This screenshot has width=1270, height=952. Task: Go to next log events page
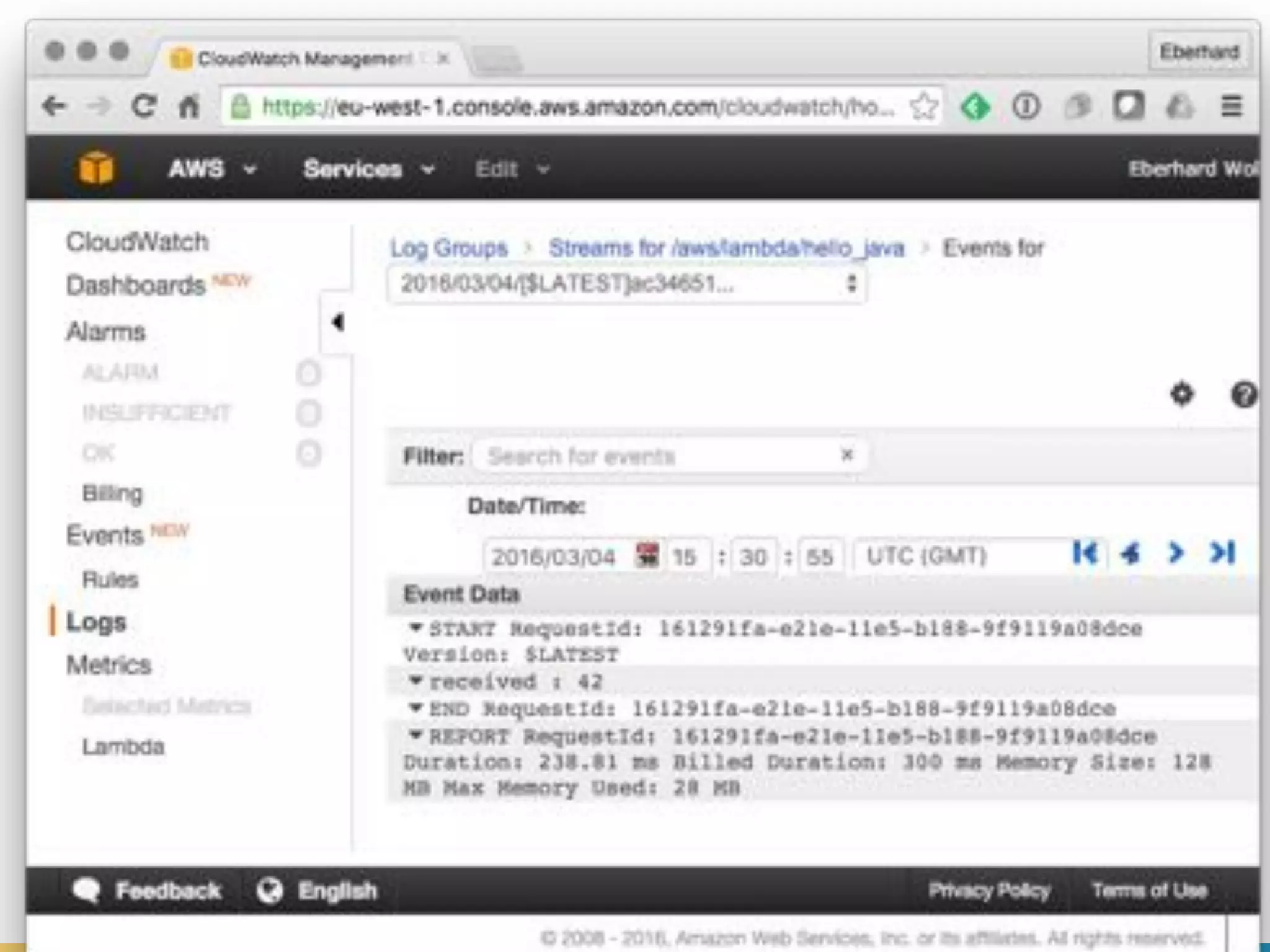pyautogui.click(x=1176, y=553)
